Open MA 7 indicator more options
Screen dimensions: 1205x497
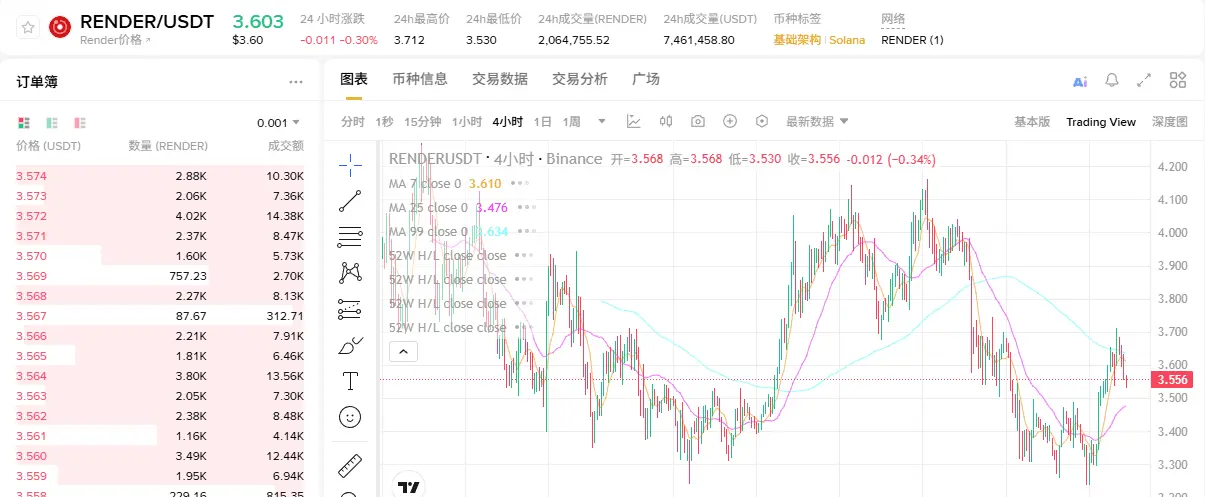[518, 184]
